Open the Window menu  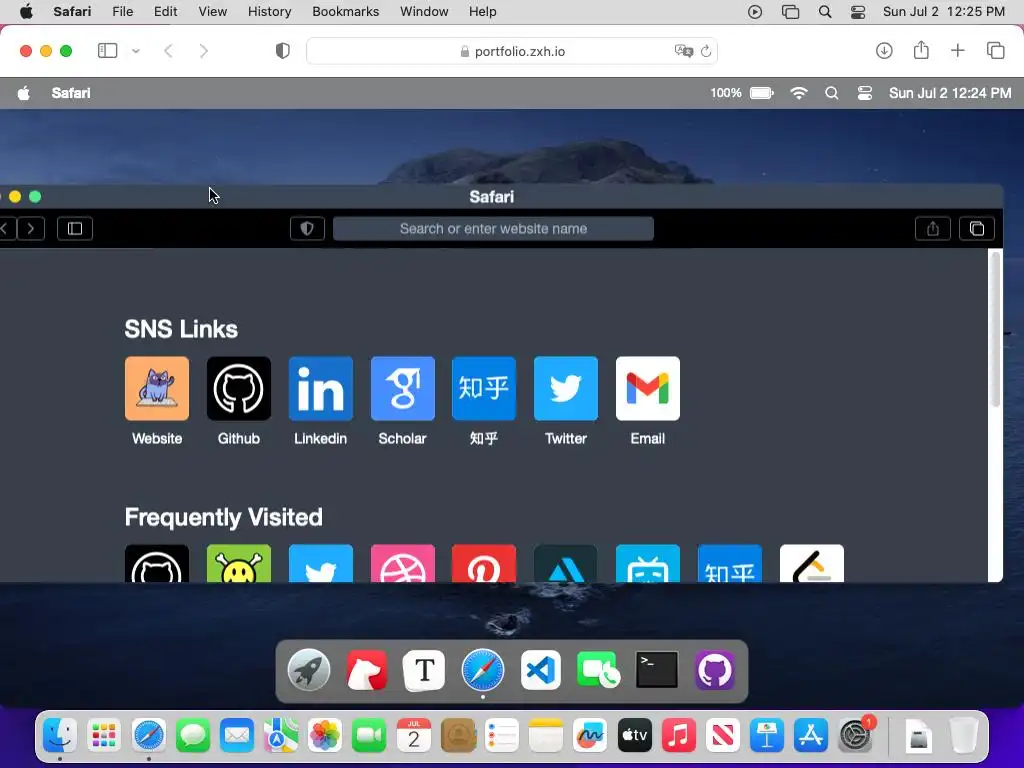pos(424,12)
